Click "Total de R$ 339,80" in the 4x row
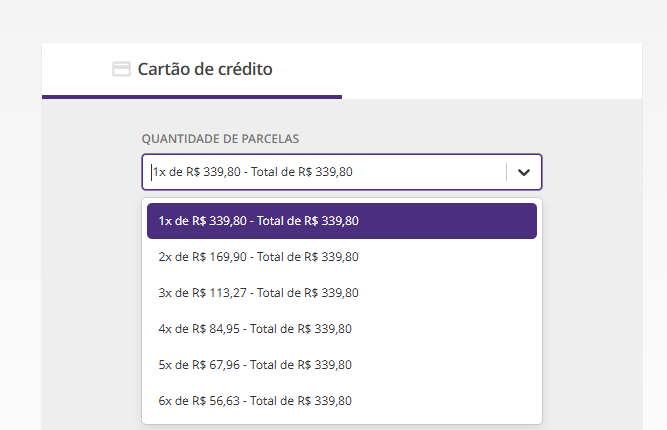Screen dimensions: 667x430 coord(301,329)
